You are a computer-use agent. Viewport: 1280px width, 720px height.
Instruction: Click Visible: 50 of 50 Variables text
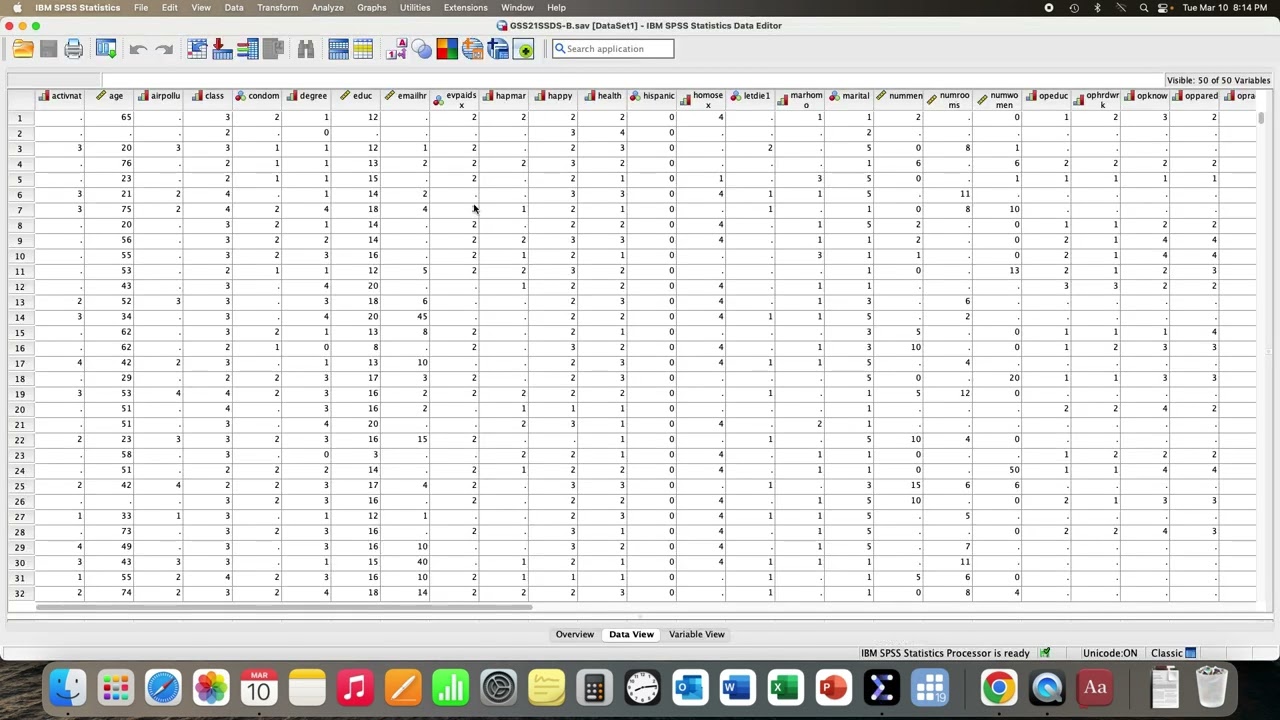click(x=1218, y=80)
